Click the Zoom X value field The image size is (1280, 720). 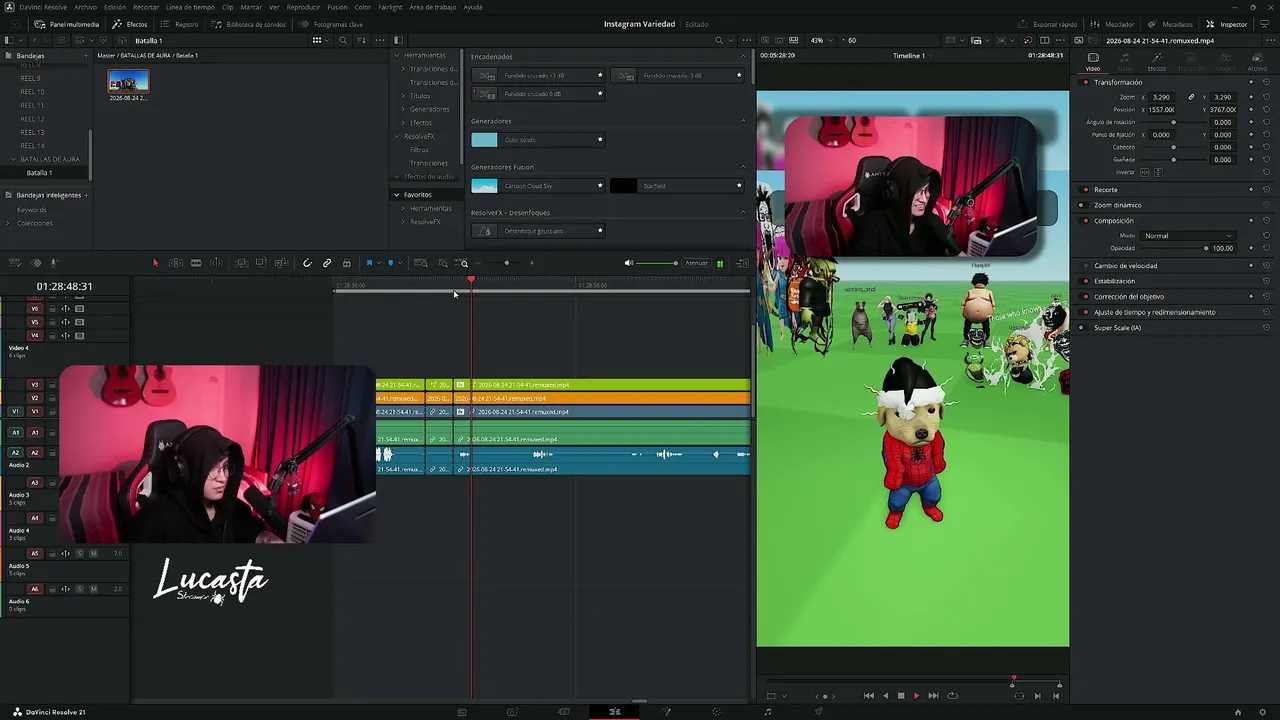(x=1162, y=97)
